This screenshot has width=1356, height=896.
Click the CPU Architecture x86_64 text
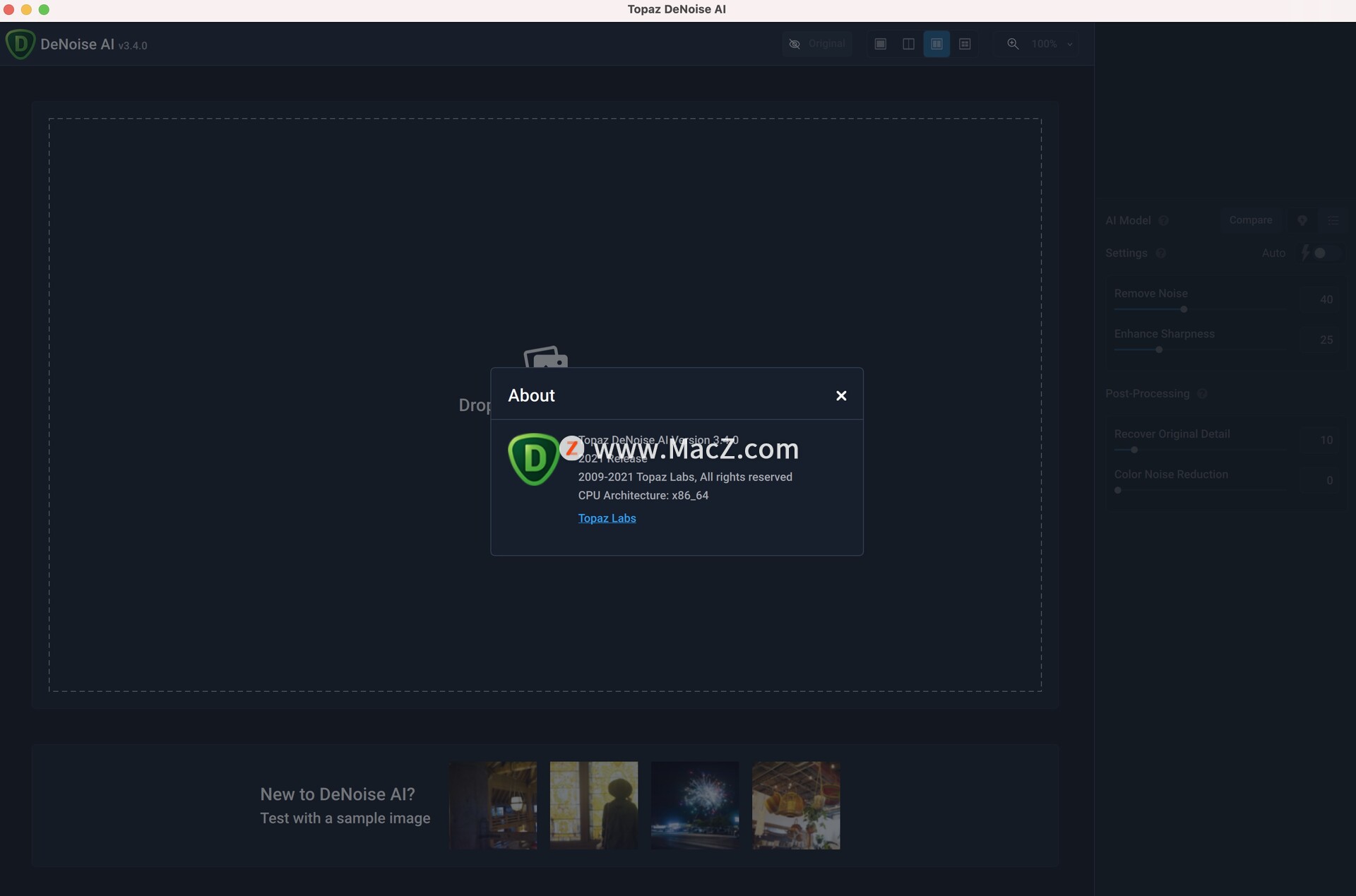point(643,496)
